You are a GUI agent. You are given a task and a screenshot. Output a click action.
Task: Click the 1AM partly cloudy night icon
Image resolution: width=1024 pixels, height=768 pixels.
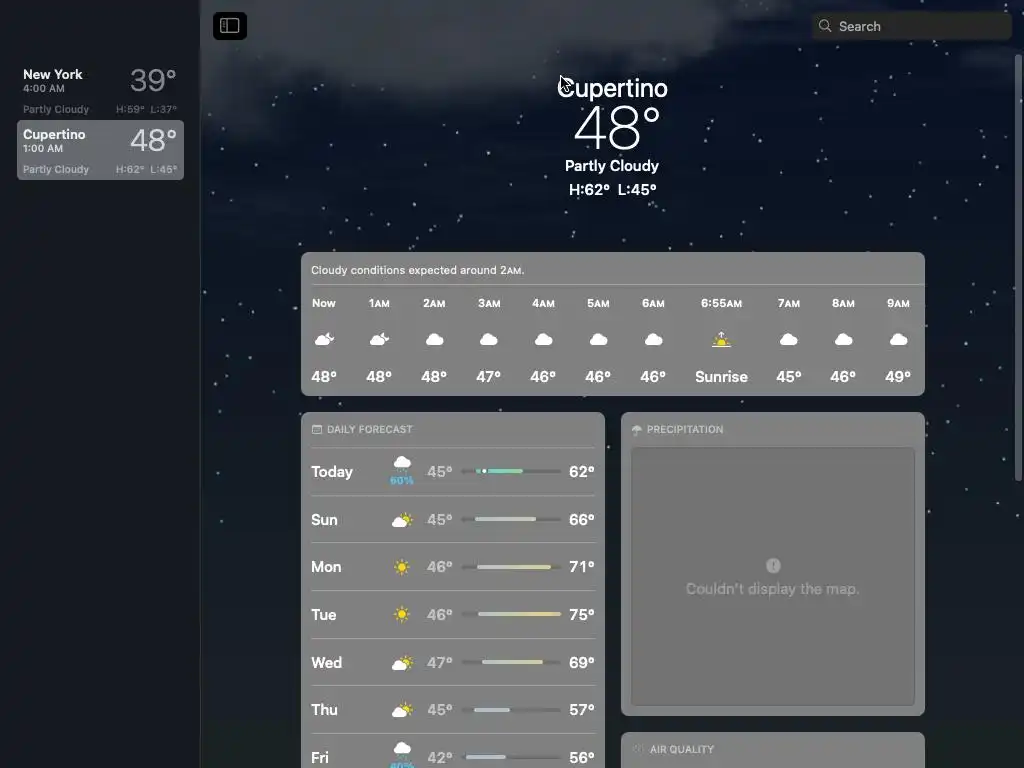point(379,339)
